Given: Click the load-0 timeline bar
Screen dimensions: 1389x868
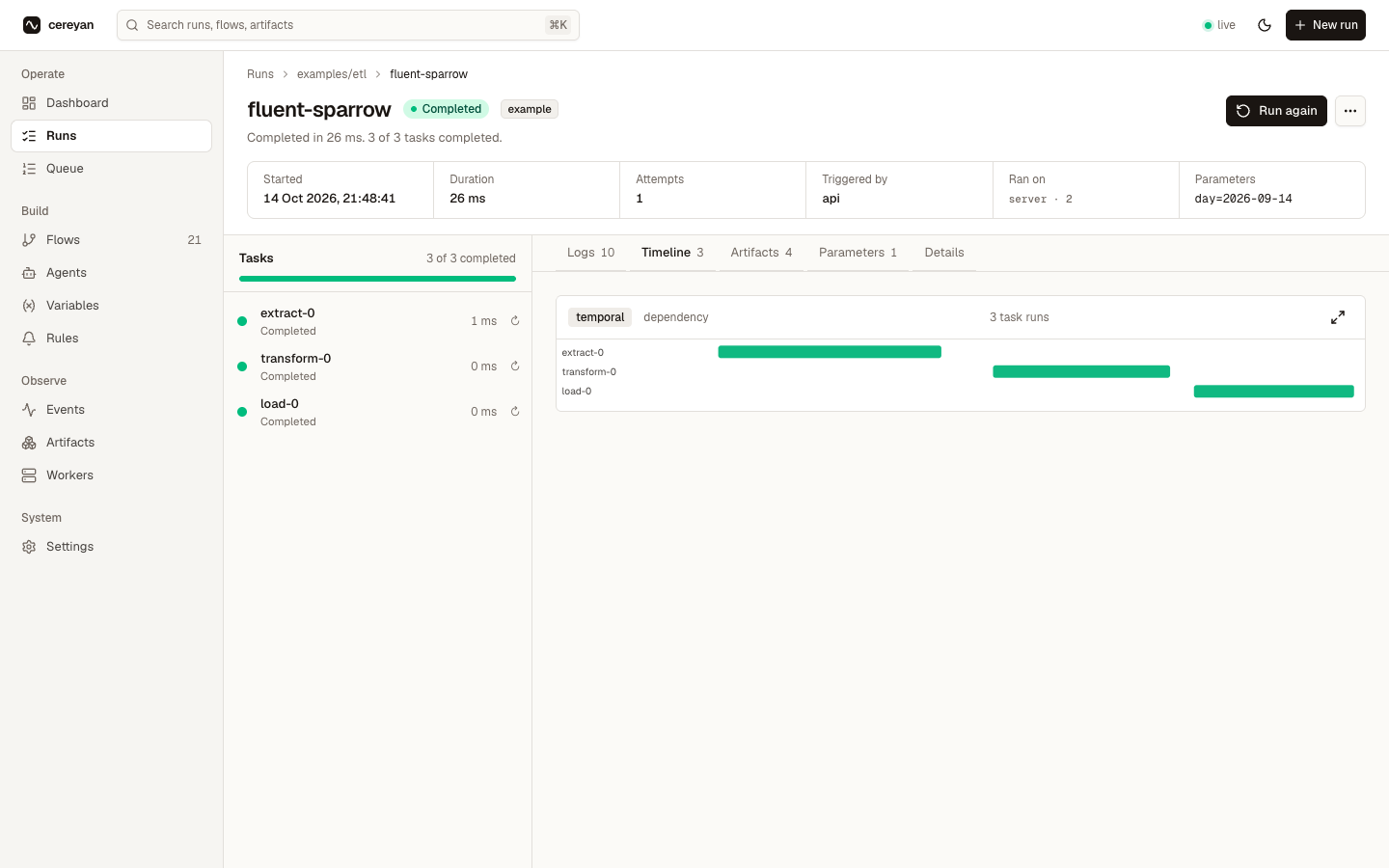Looking at the screenshot, I should point(1274,391).
